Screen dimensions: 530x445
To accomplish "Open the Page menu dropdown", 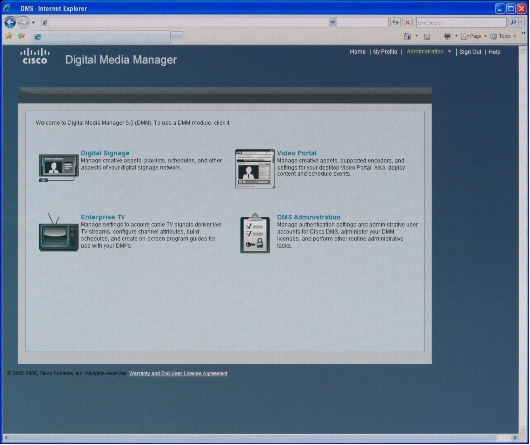I will coord(474,36).
